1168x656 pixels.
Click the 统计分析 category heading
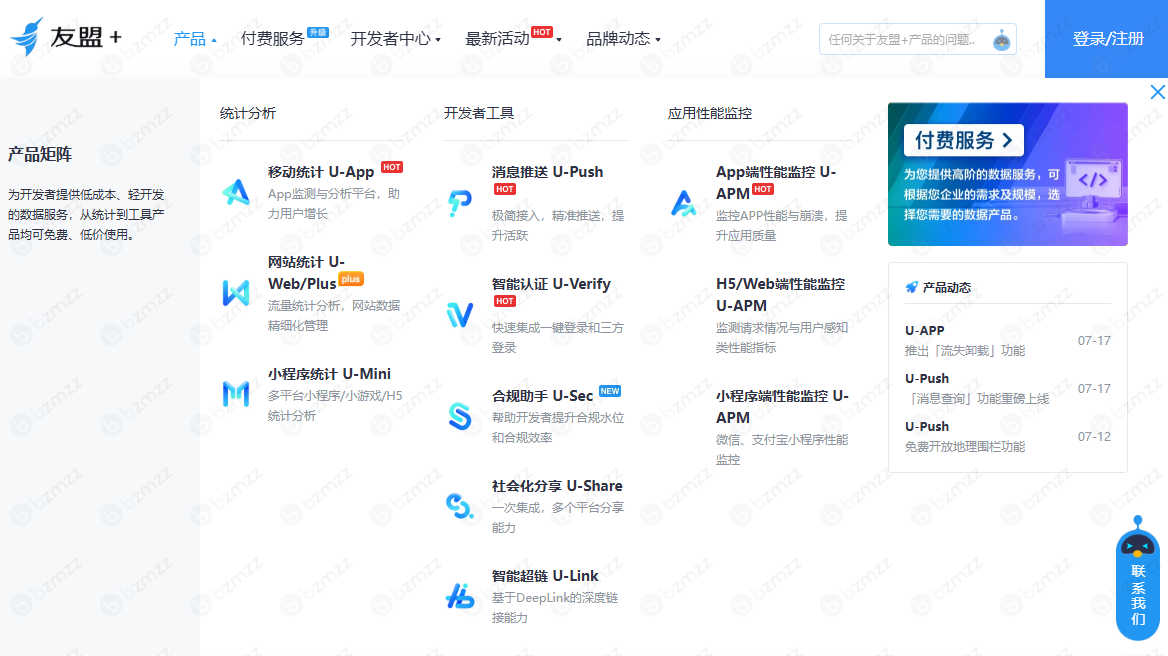coord(247,113)
